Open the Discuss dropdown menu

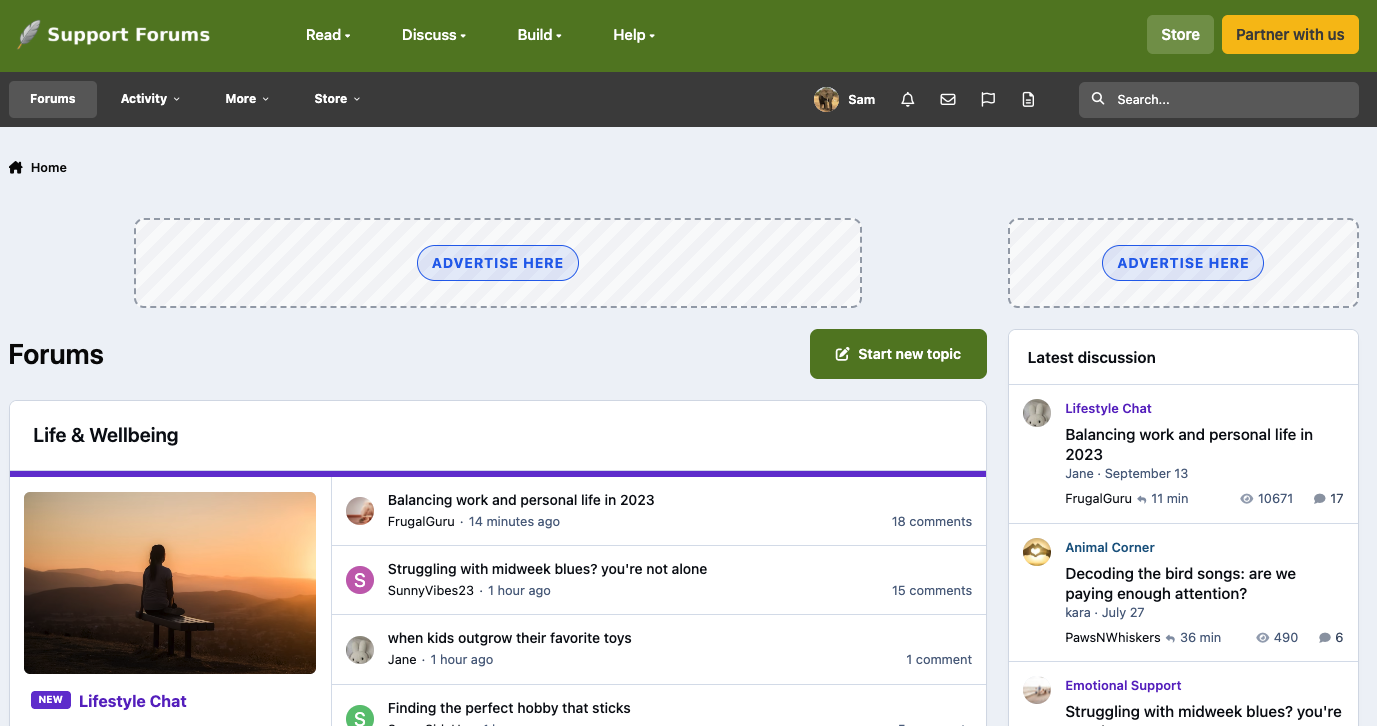pos(434,35)
